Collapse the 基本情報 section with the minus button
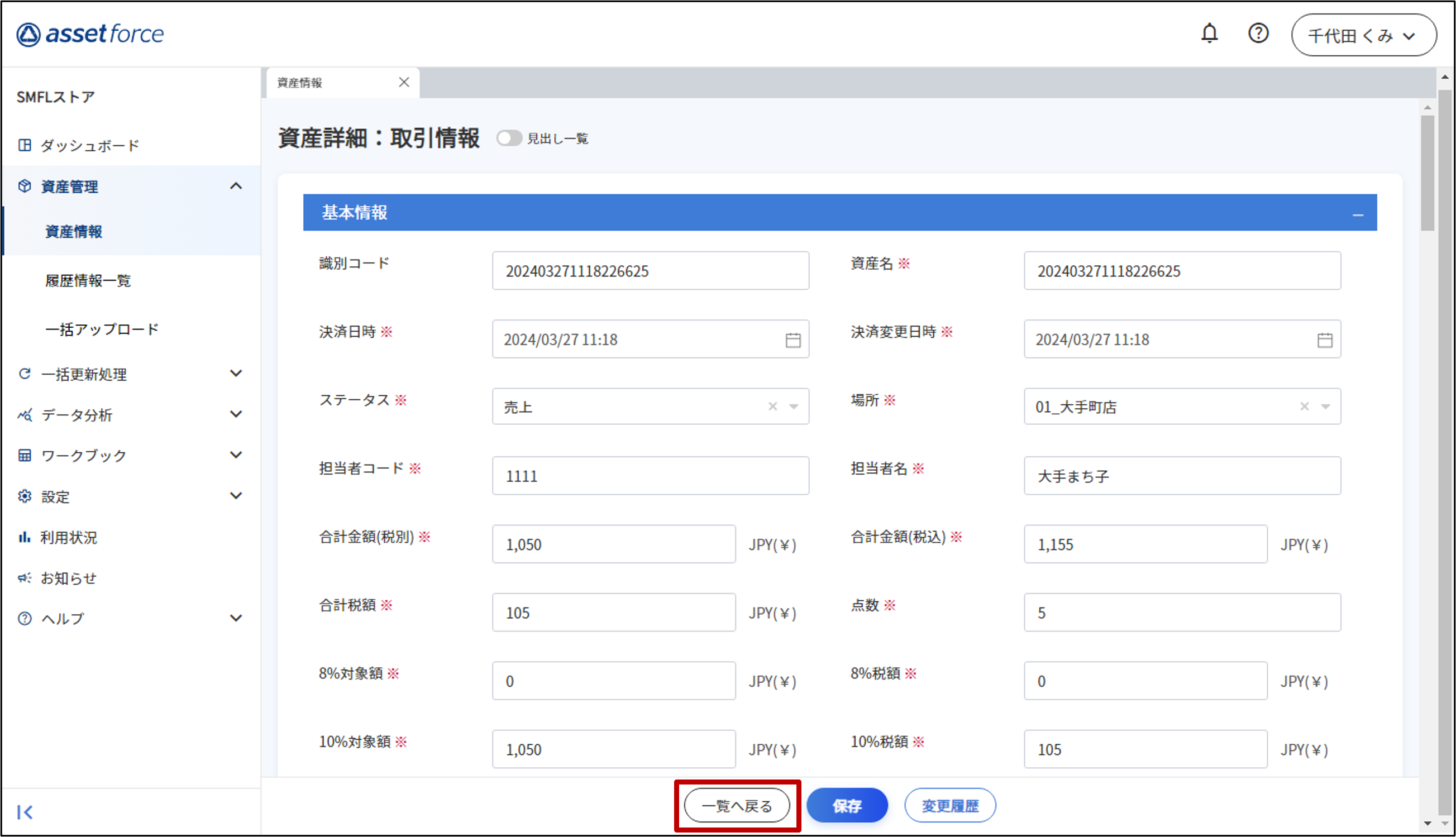The width and height of the screenshot is (1456, 837). click(x=1358, y=214)
